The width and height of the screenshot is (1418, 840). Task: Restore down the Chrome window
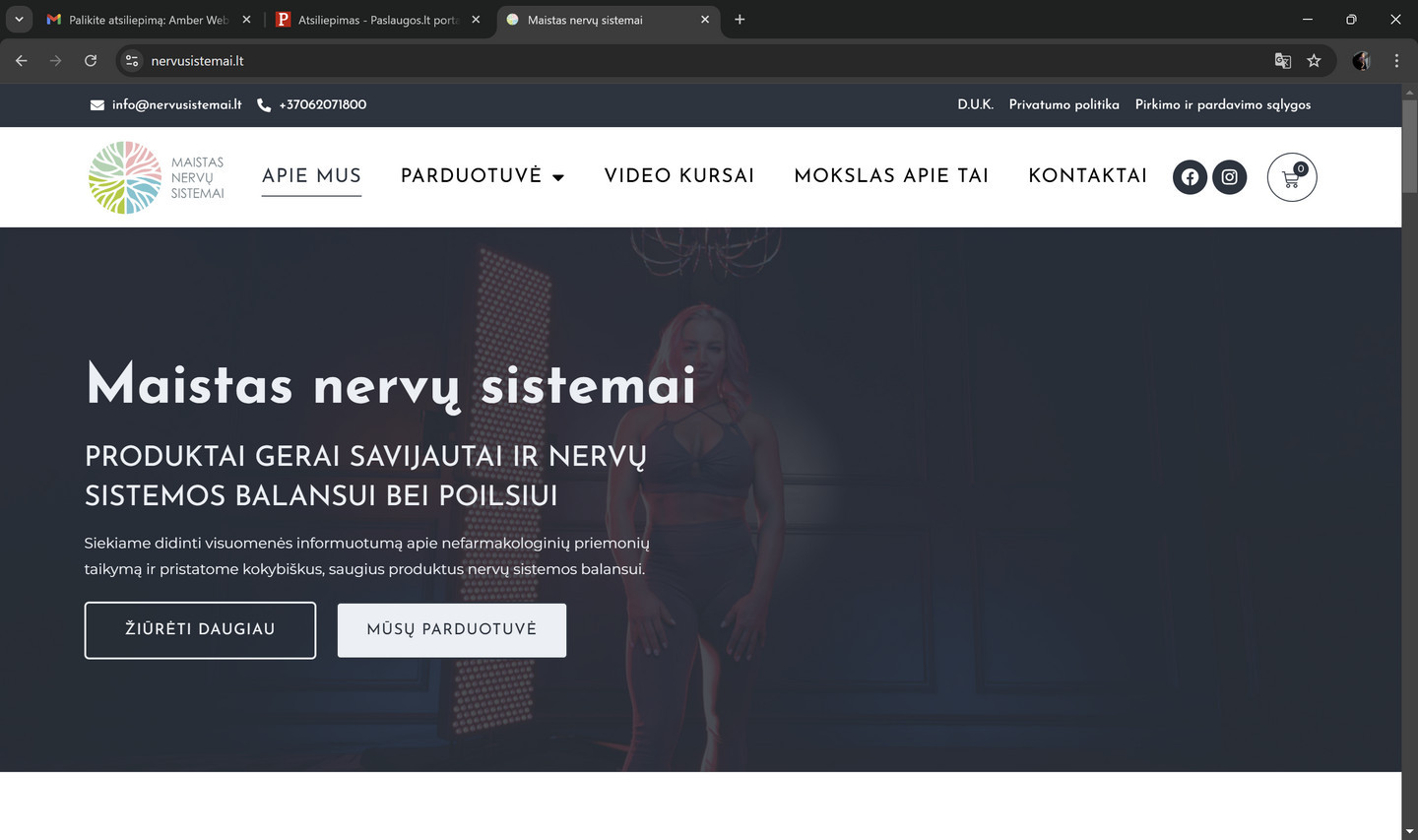pyautogui.click(x=1351, y=20)
